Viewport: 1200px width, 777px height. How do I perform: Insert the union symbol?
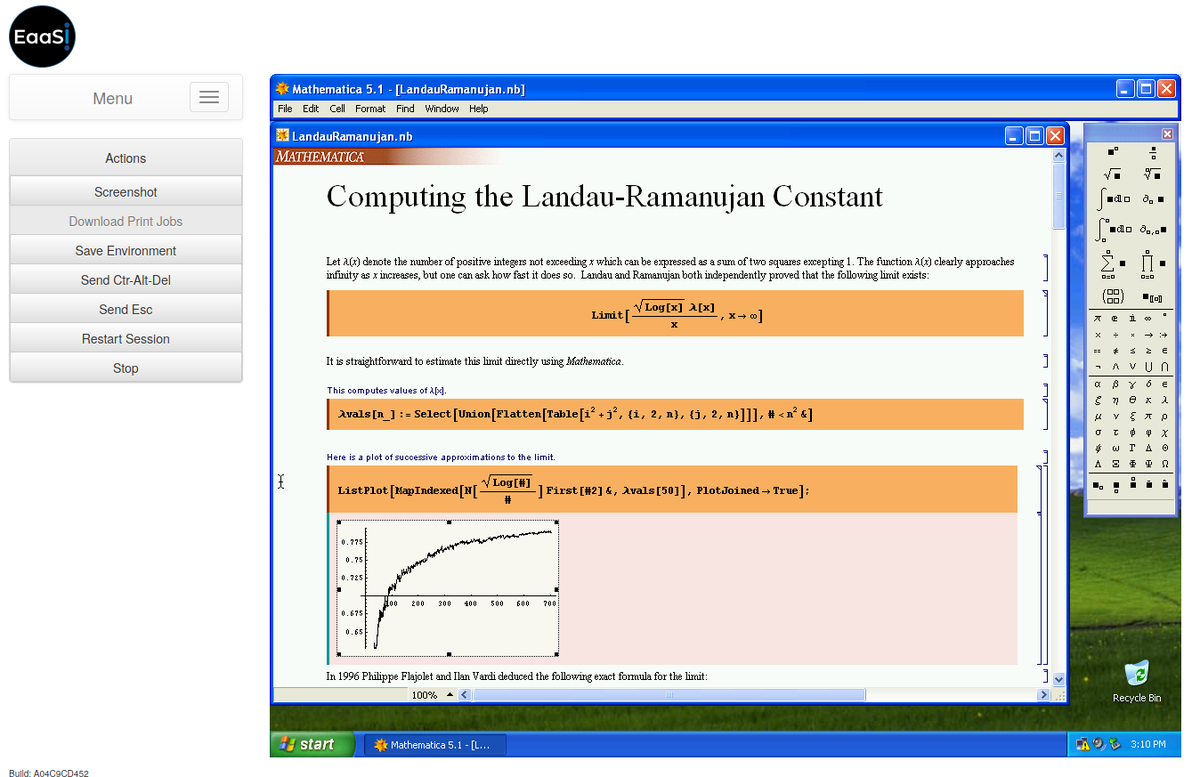pyautogui.click(x=1148, y=367)
